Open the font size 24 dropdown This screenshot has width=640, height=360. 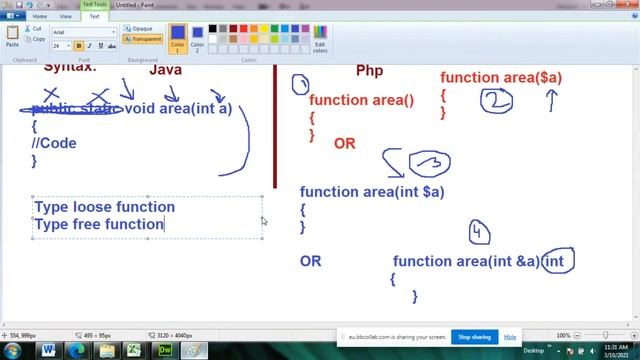68,46
